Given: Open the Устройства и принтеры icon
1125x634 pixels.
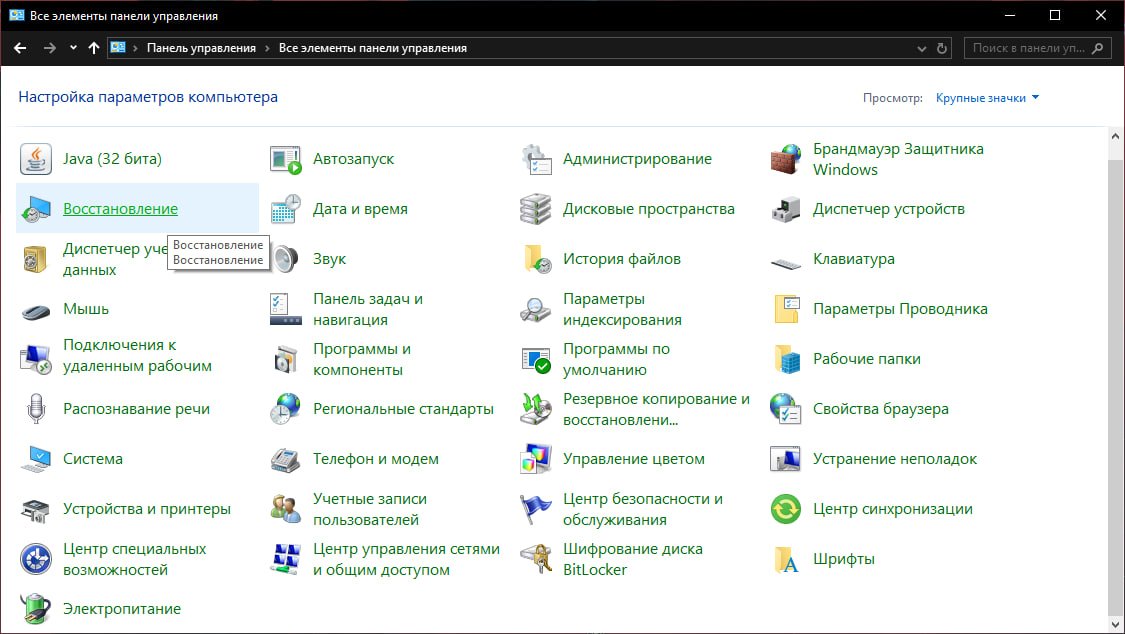Looking at the screenshot, I should (x=36, y=509).
